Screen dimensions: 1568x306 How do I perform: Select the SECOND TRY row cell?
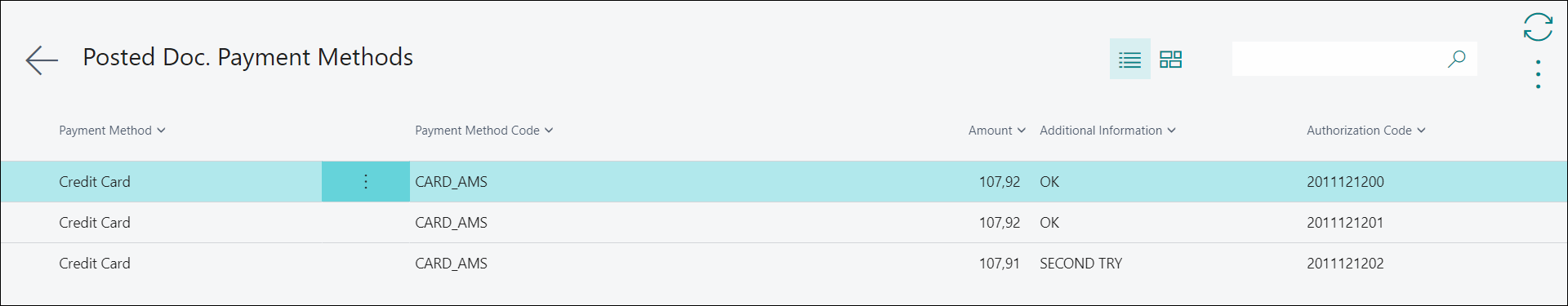pyautogui.click(x=1080, y=264)
